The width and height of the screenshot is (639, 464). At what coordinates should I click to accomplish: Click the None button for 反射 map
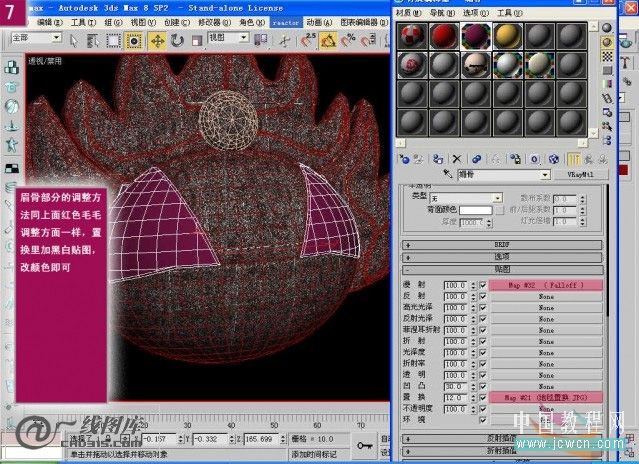point(546,297)
